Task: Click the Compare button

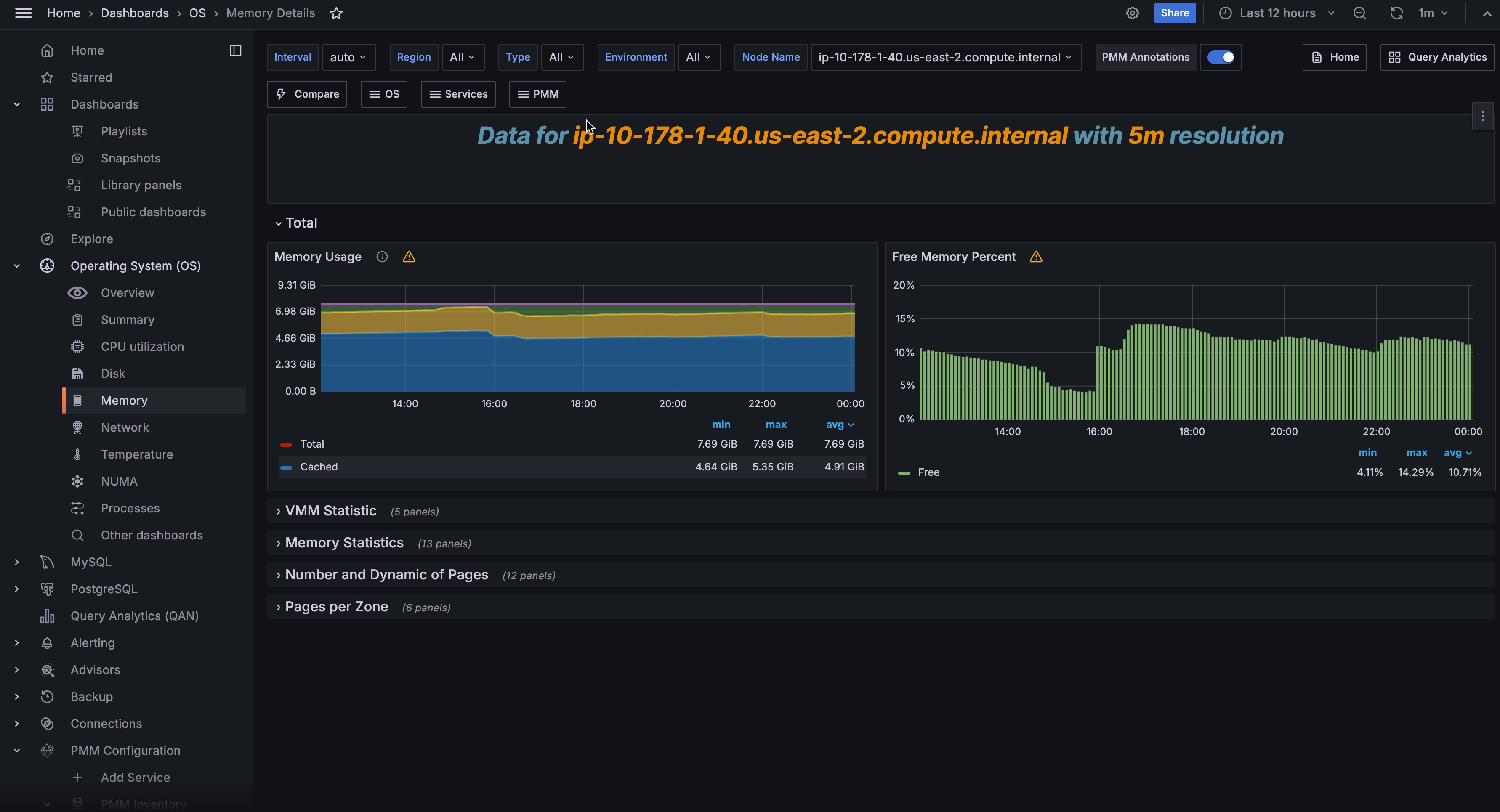Action: (307, 94)
